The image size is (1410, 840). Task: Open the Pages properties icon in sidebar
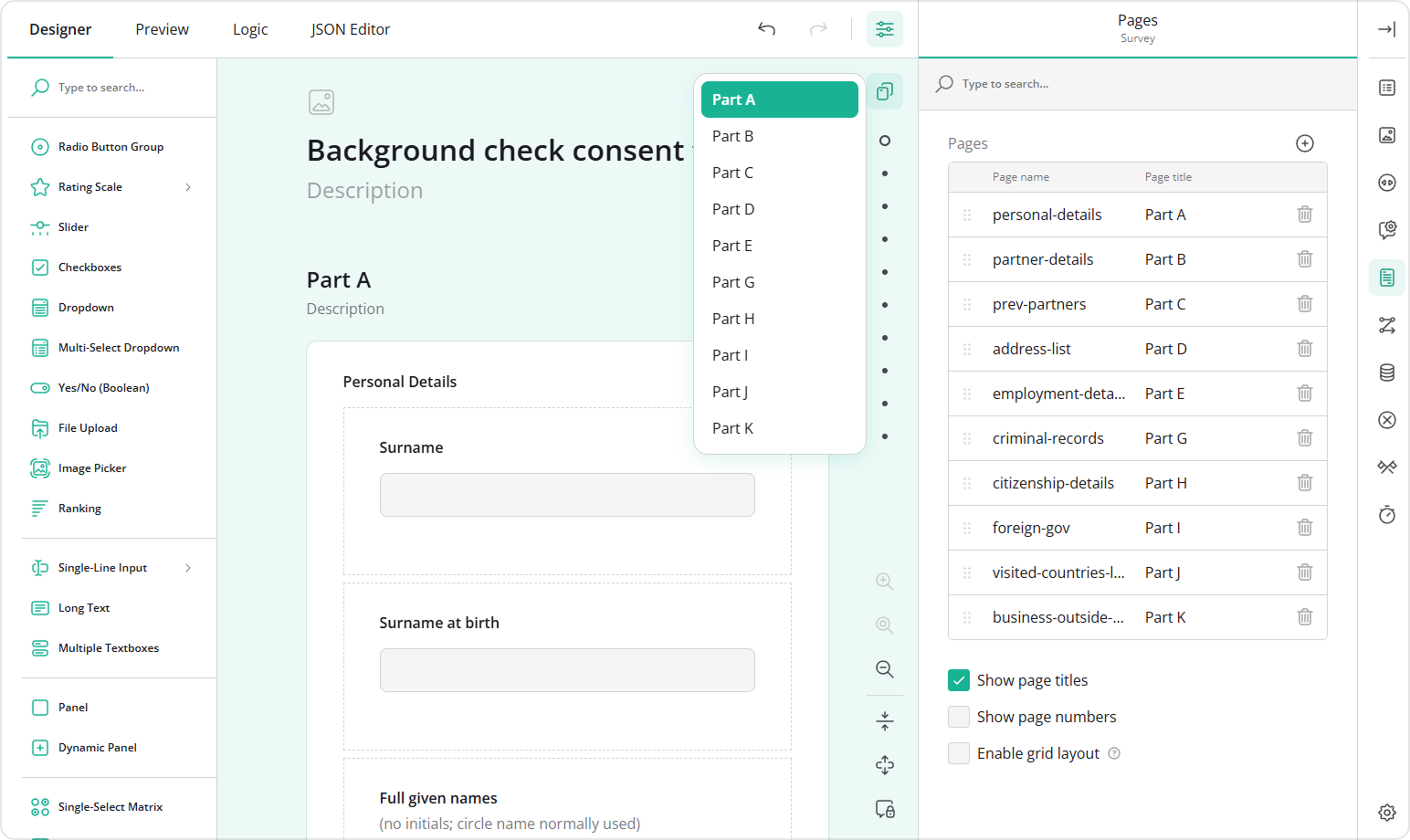(1387, 278)
